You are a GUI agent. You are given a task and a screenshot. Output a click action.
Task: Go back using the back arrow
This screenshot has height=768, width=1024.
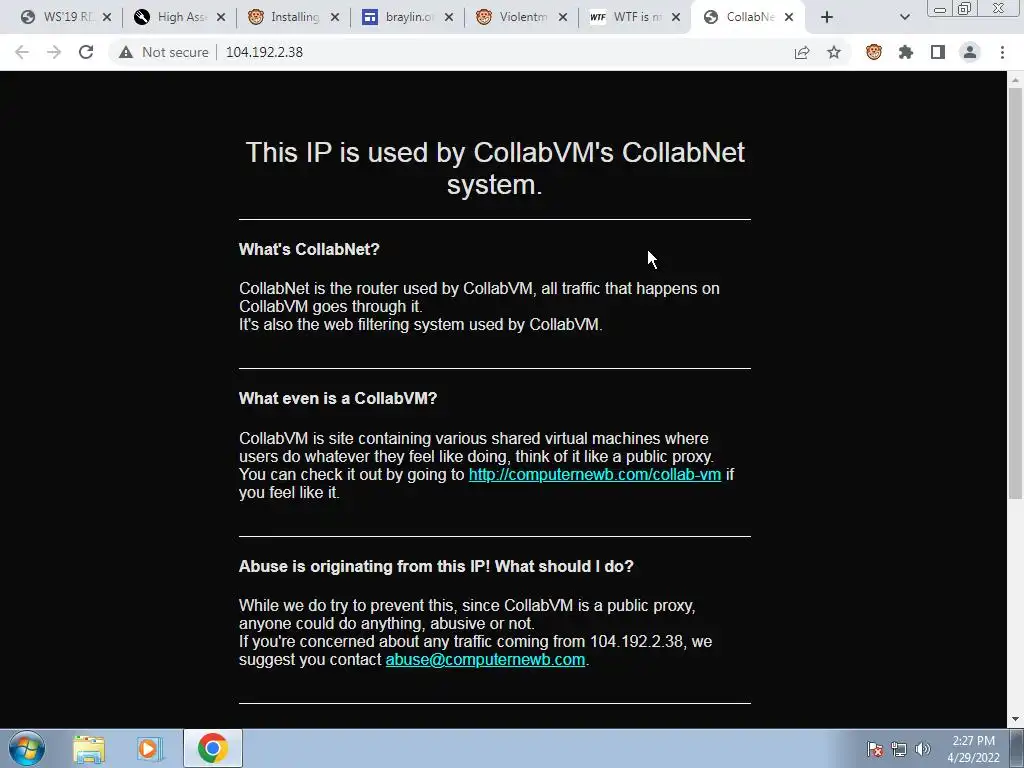coord(22,52)
